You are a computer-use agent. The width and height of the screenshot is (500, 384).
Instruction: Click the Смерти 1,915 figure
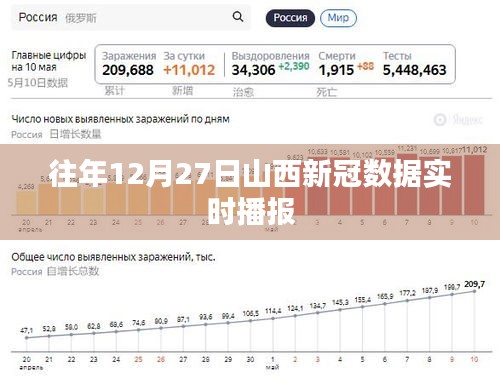(346, 64)
